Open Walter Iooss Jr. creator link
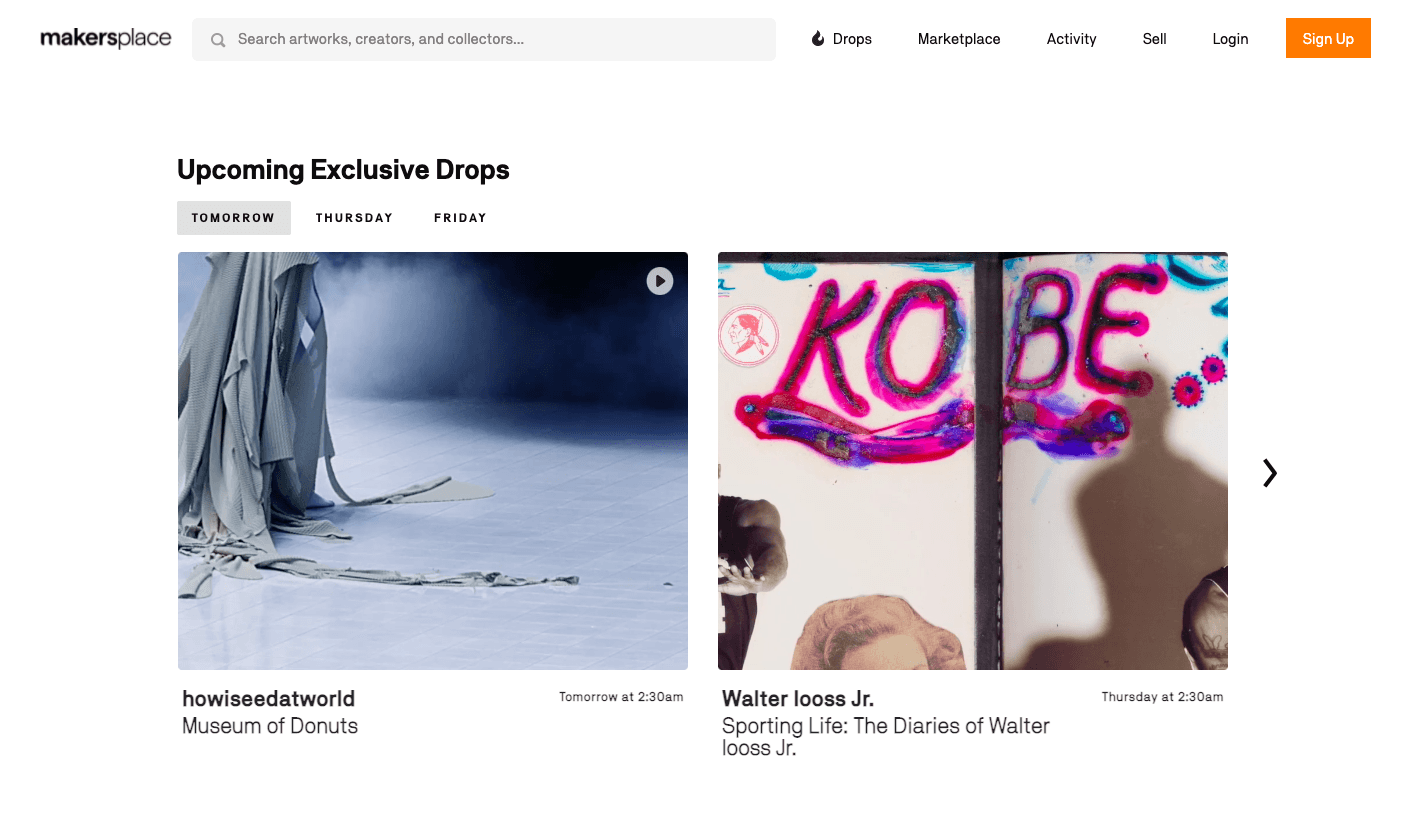The height and width of the screenshot is (820, 1422). tap(798, 698)
